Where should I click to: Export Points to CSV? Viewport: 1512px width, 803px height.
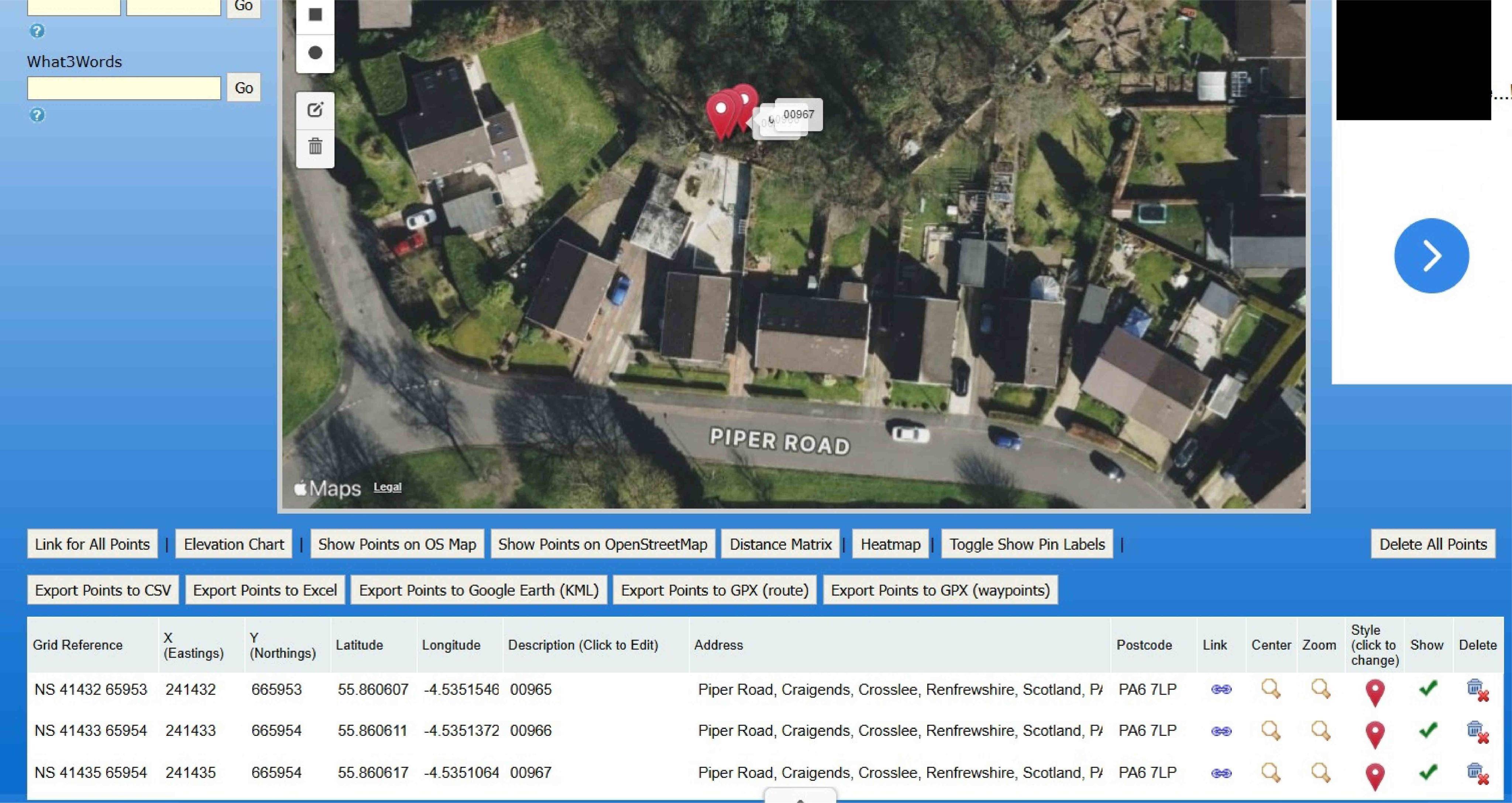pyautogui.click(x=103, y=590)
